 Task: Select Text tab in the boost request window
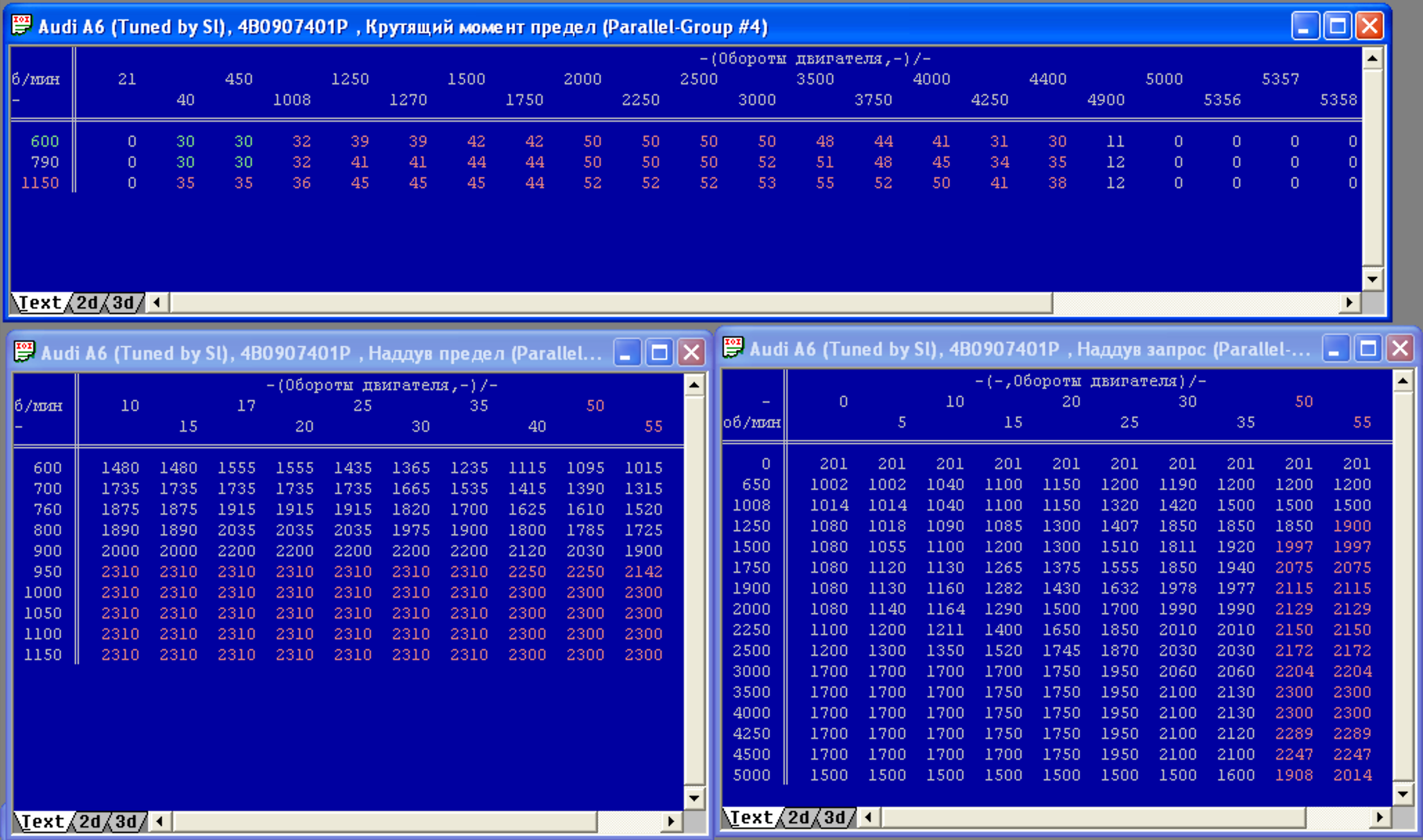(751, 817)
